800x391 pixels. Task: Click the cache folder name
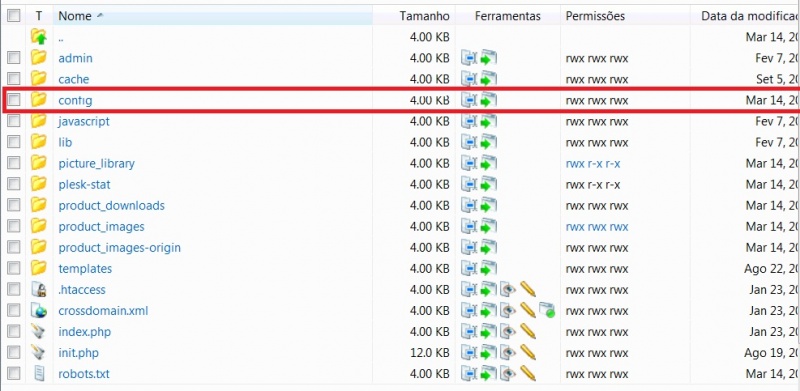coord(73,79)
